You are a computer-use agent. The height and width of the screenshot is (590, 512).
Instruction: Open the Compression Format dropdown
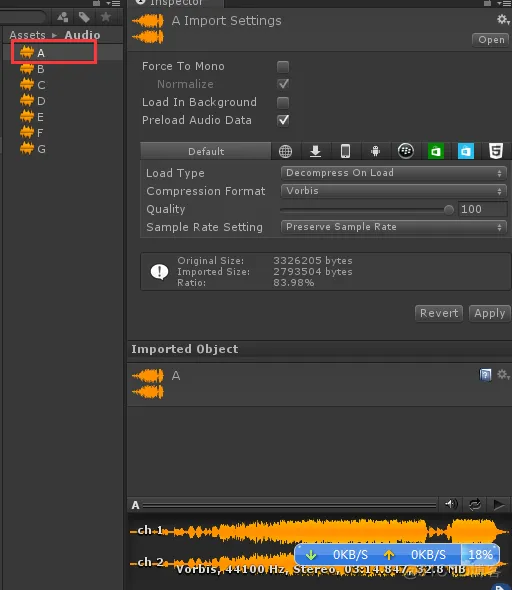(393, 191)
